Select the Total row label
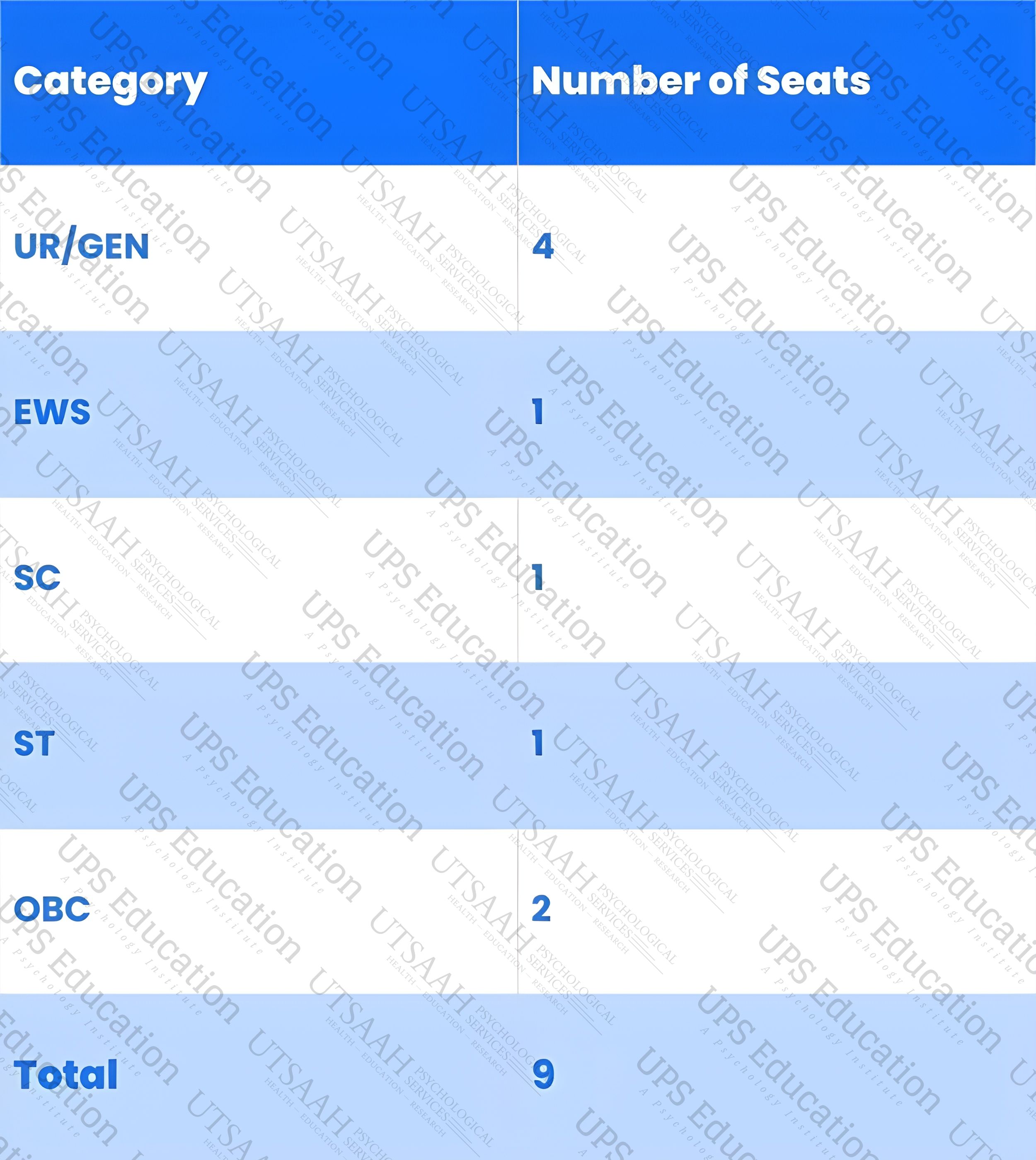The image size is (1036, 1160). point(65,1075)
